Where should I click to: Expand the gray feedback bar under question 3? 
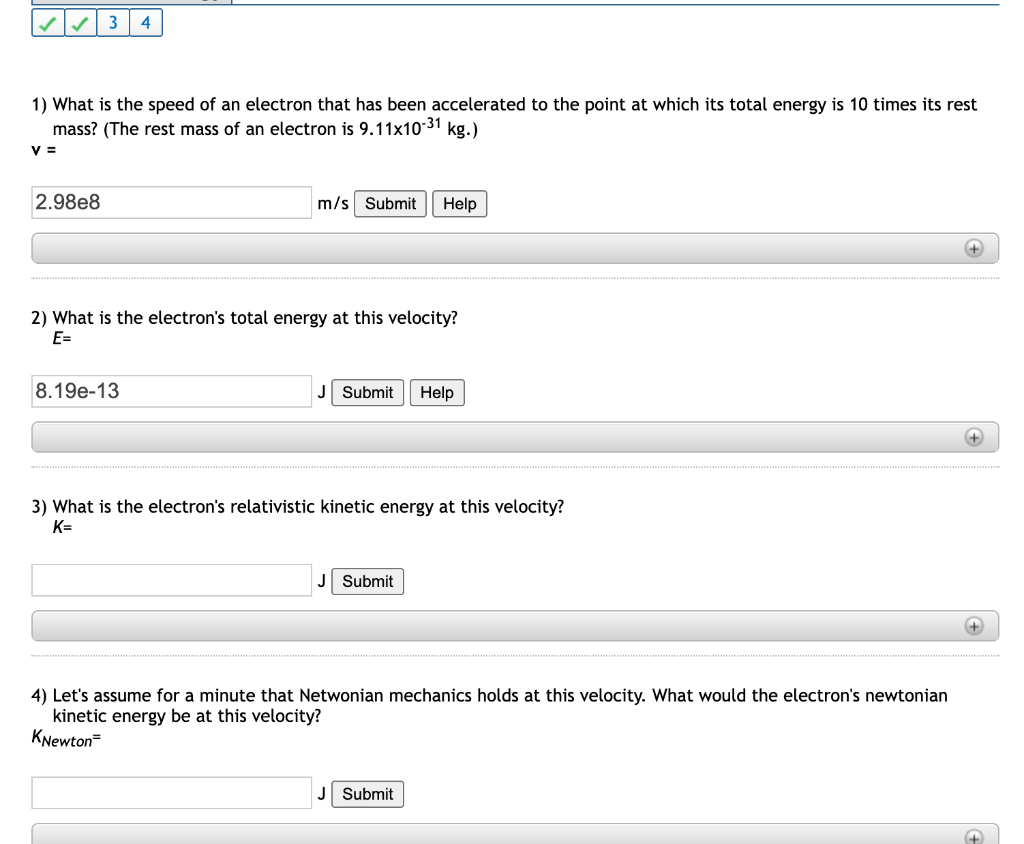pos(515,626)
